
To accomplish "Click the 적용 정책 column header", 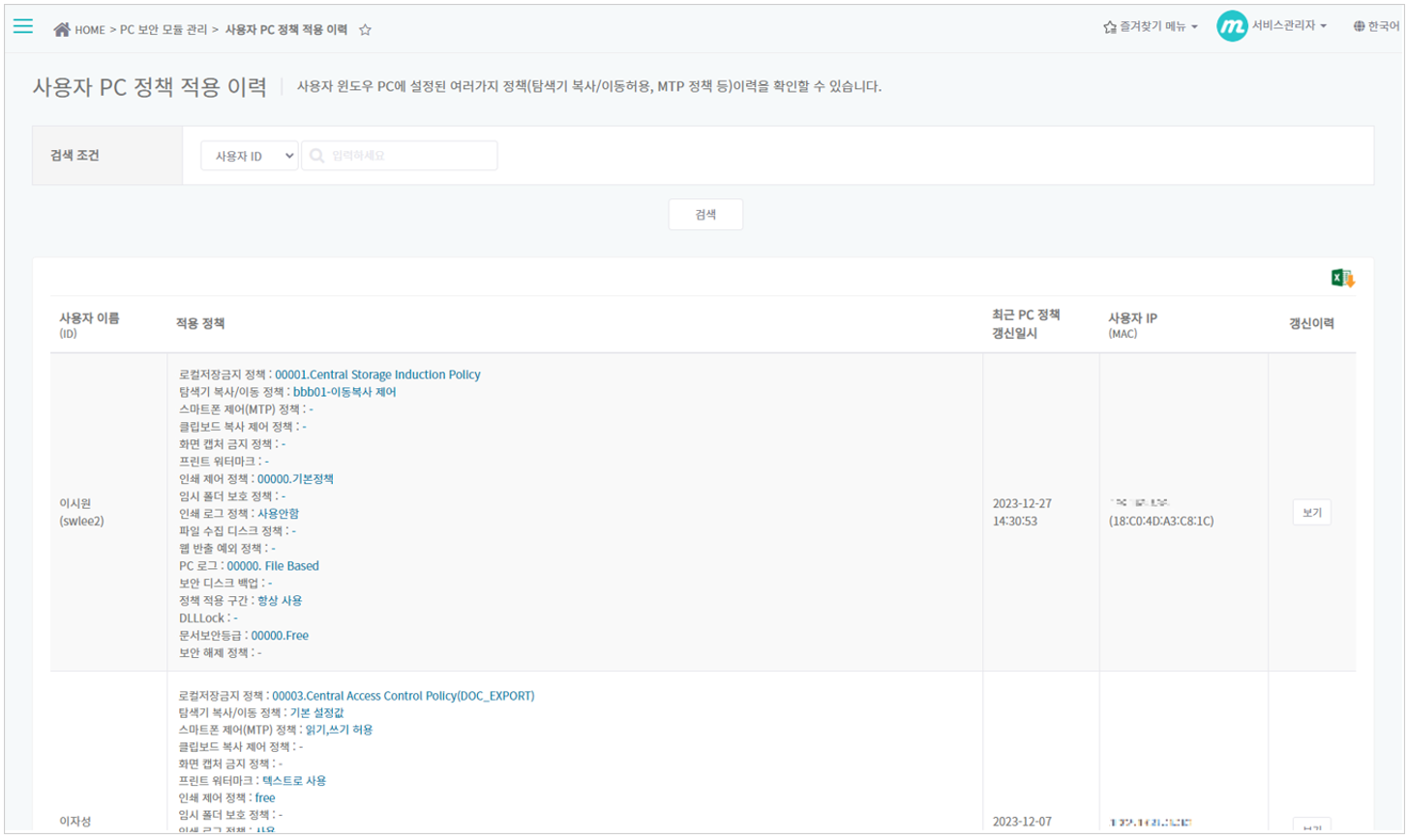I will click(200, 324).
